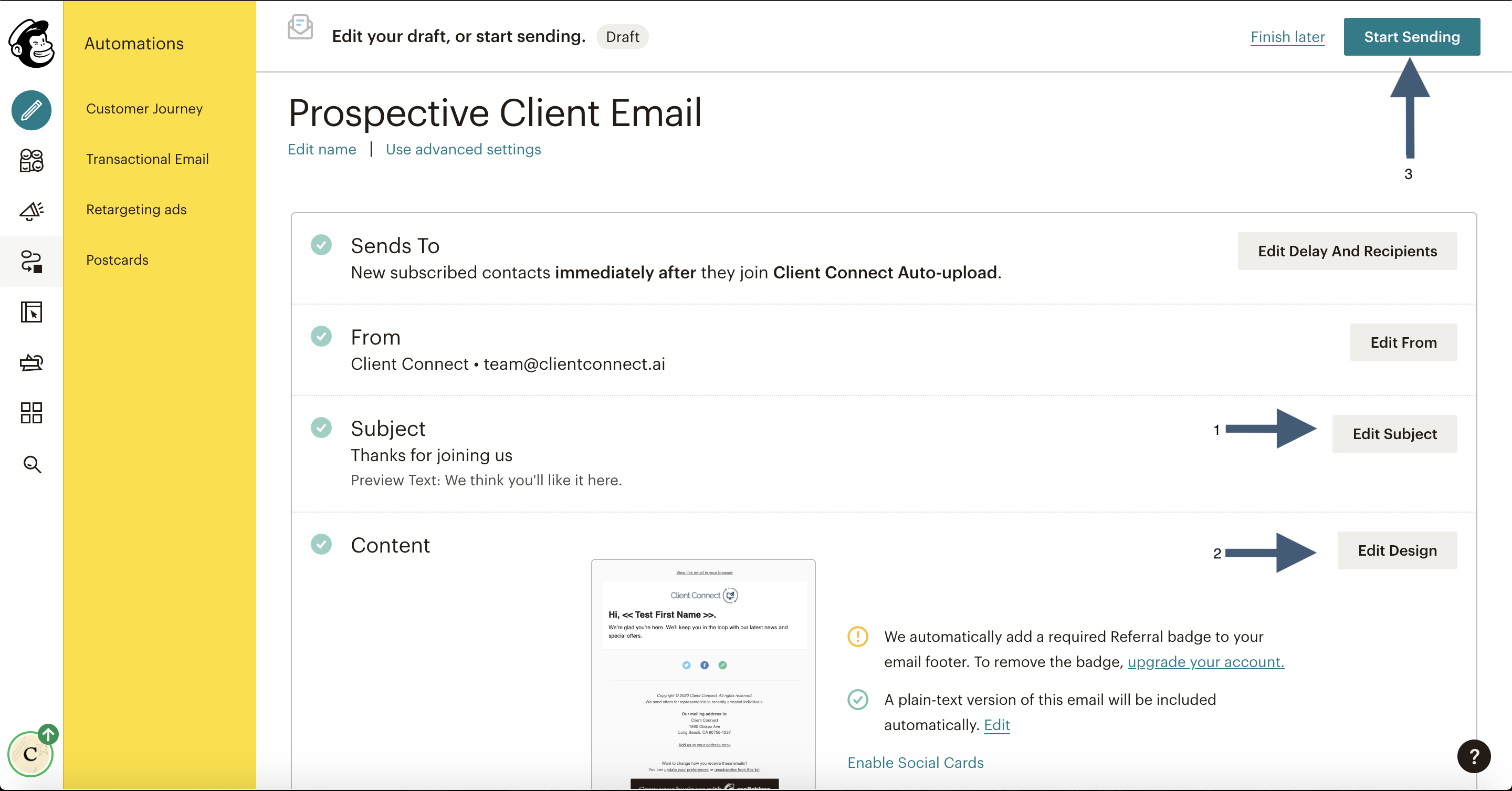Click Enable Social Cards link
The height and width of the screenshot is (791, 1512).
tap(915, 762)
